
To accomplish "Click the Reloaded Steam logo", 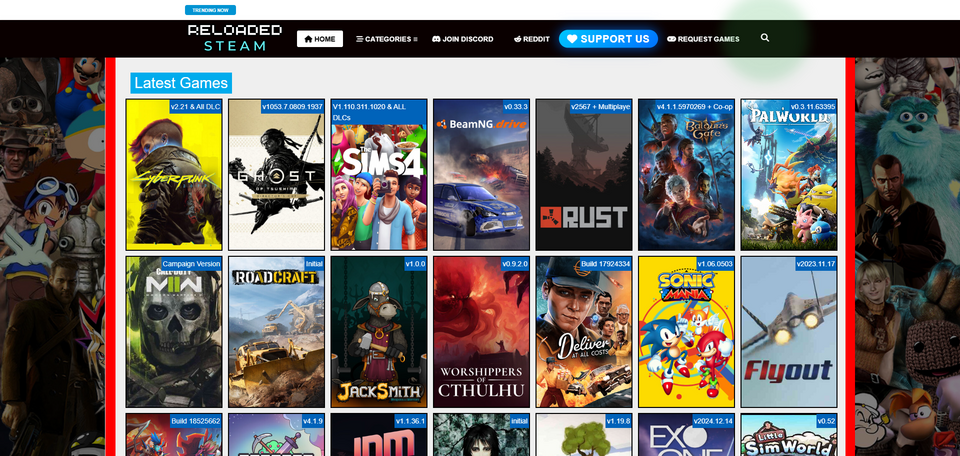I will click(x=235, y=38).
